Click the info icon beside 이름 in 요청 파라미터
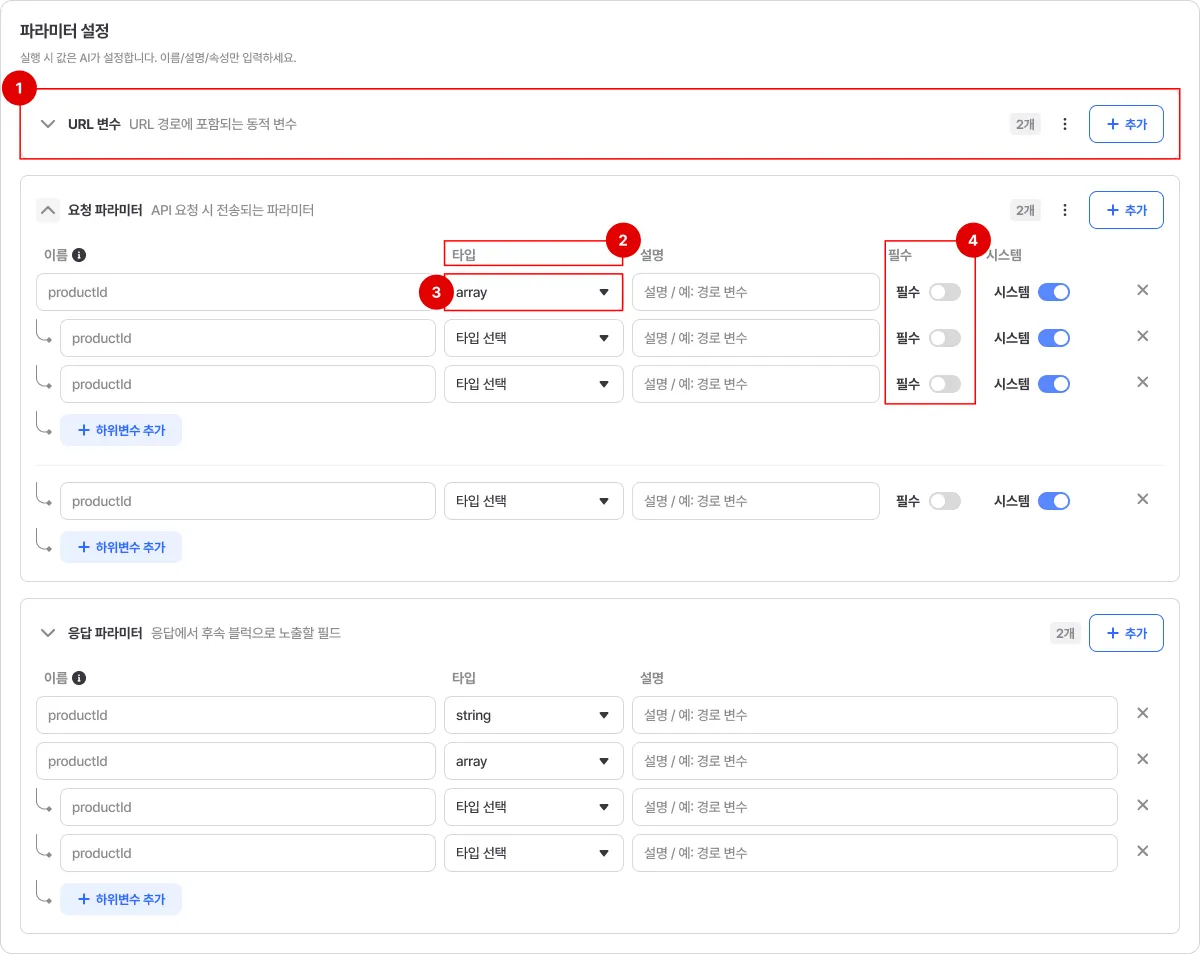Screen dimensions: 1200x954 click(x=79, y=255)
